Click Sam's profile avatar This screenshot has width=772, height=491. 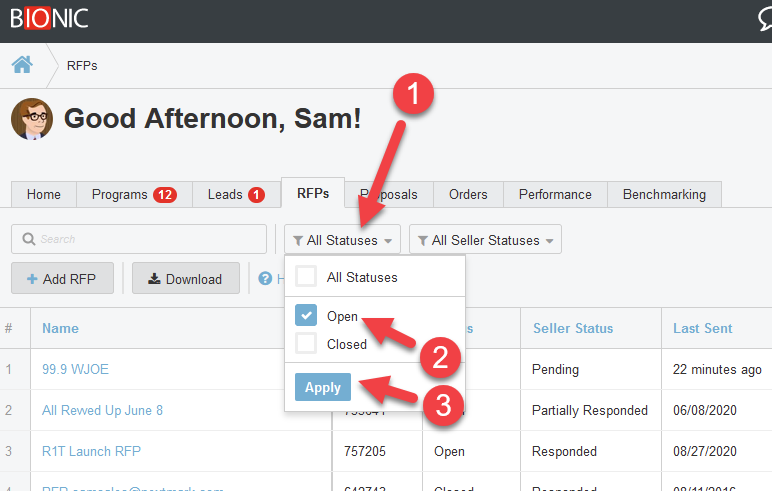pos(31,119)
